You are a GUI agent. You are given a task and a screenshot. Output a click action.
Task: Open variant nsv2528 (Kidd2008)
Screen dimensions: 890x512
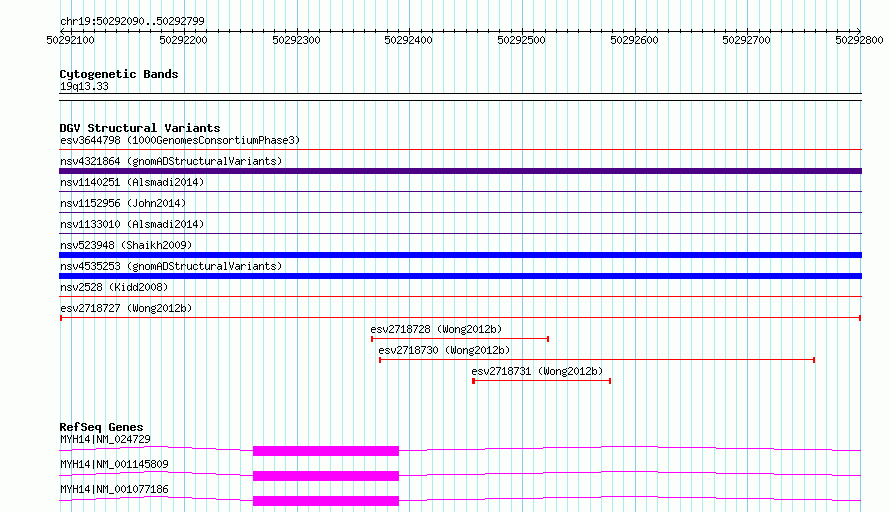pyautogui.click(x=114, y=287)
